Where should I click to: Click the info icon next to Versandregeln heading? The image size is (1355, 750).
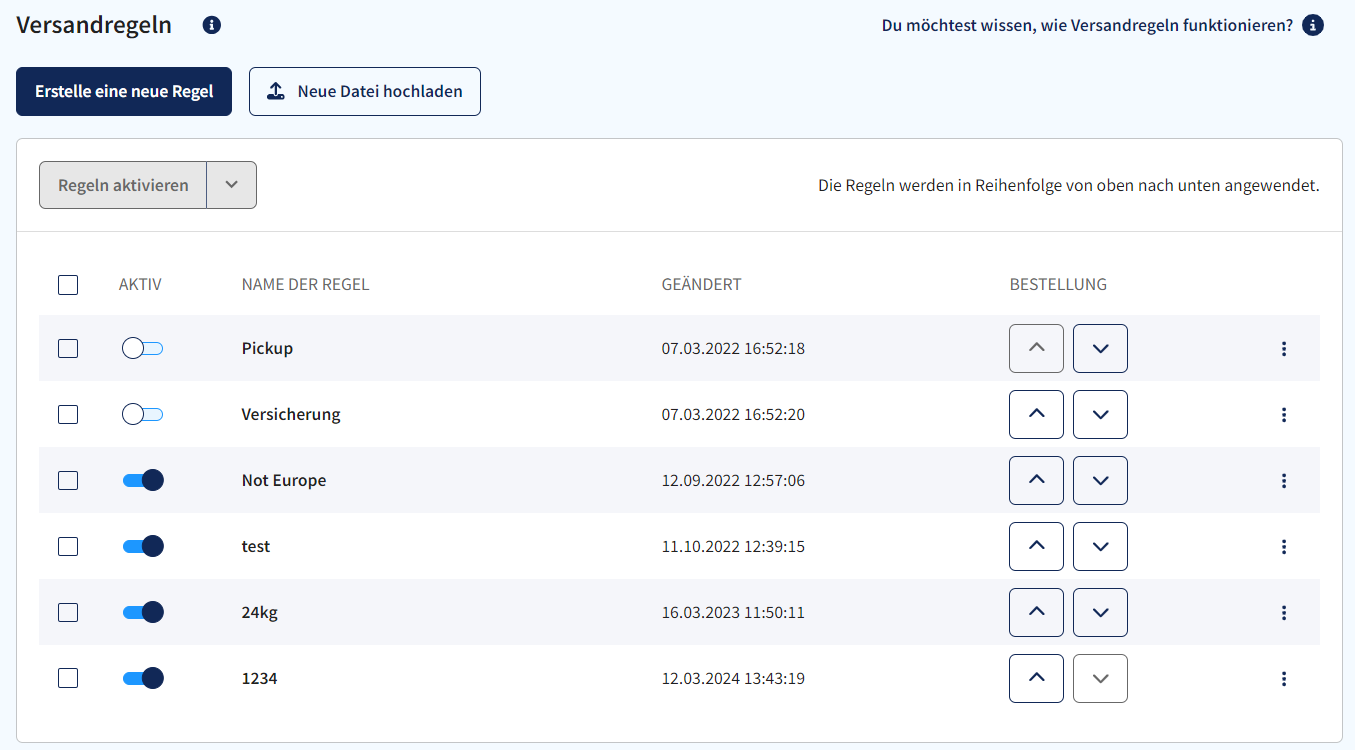212,26
